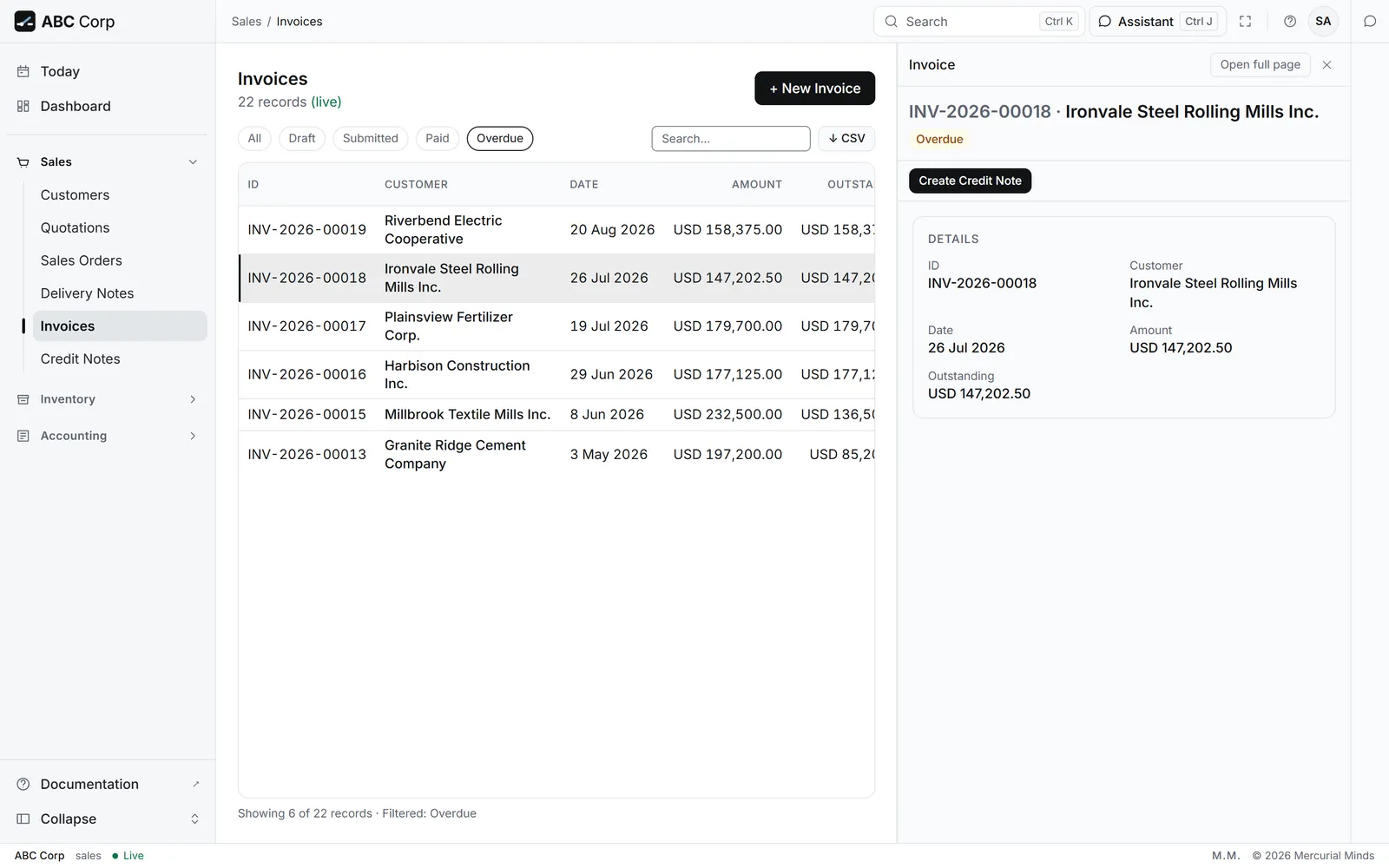The width and height of the screenshot is (1389, 868).
Task: Open Credit Notes in the sidebar
Action: (120, 359)
